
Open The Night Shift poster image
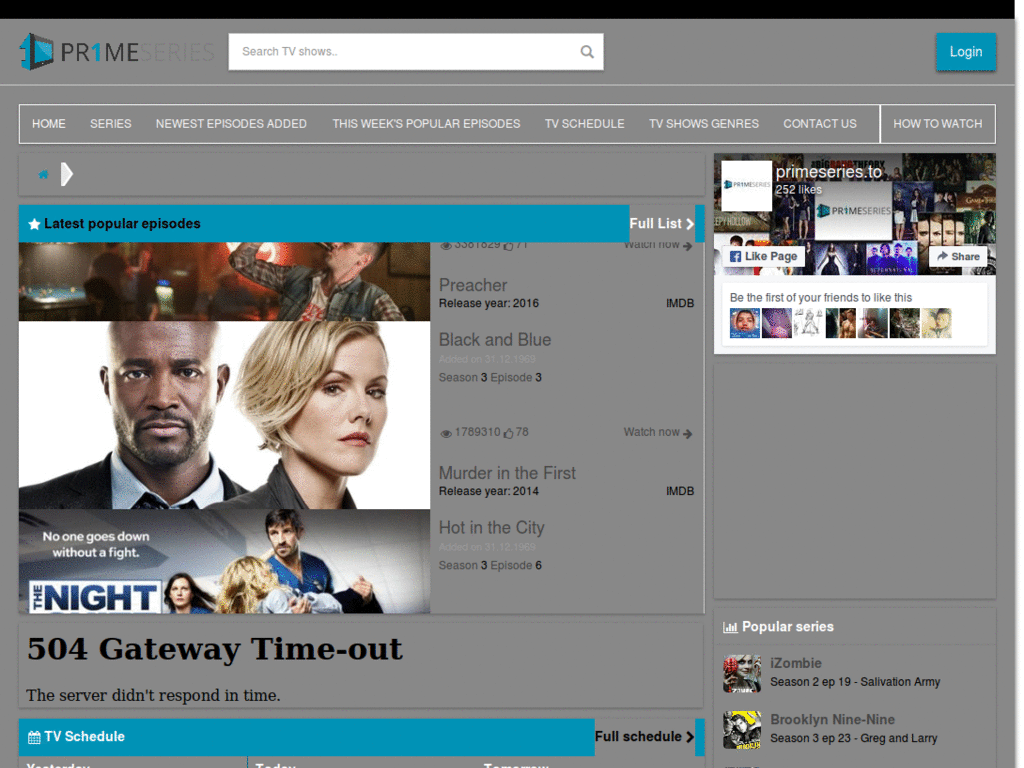pos(224,561)
